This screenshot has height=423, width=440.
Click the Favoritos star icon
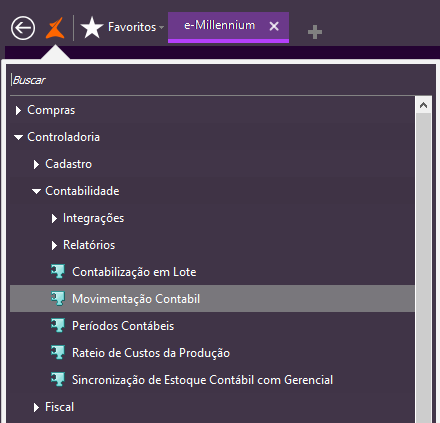[x=92, y=28]
